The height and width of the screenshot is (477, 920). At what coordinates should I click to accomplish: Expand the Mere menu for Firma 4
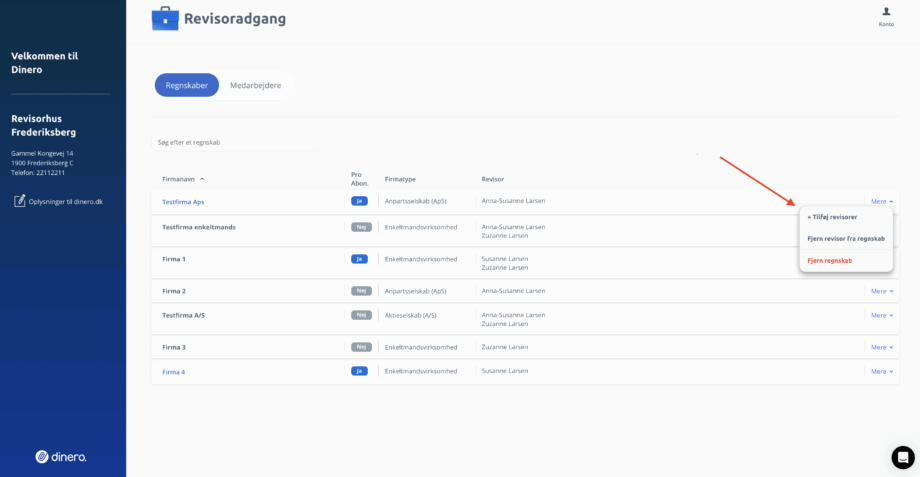pyautogui.click(x=882, y=371)
